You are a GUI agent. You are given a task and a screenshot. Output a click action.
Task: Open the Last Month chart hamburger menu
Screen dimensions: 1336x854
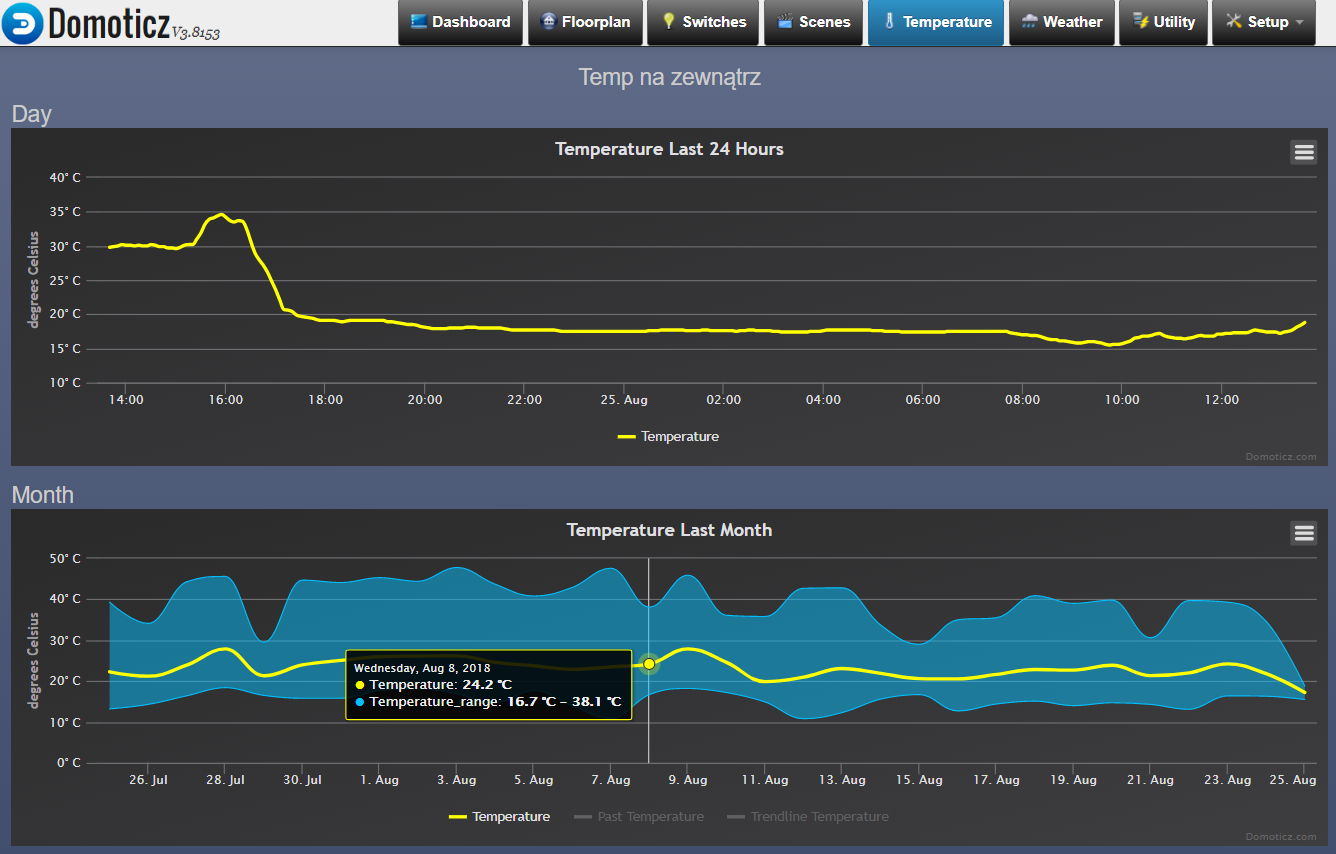pyautogui.click(x=1304, y=533)
